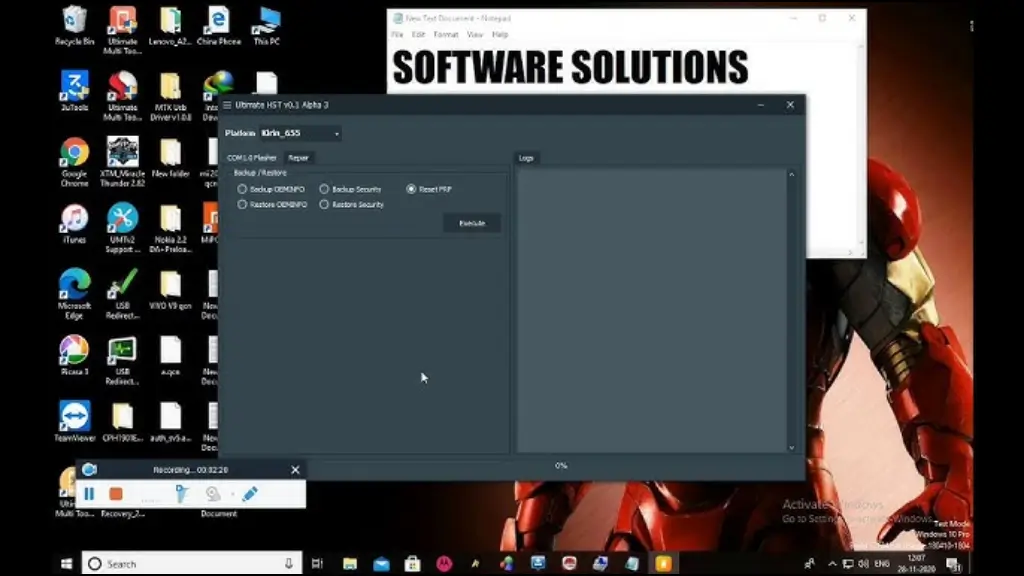Image resolution: width=1024 pixels, height=576 pixels.
Task: Select the CPH1901E folder icon
Action: pyautogui.click(x=122, y=422)
